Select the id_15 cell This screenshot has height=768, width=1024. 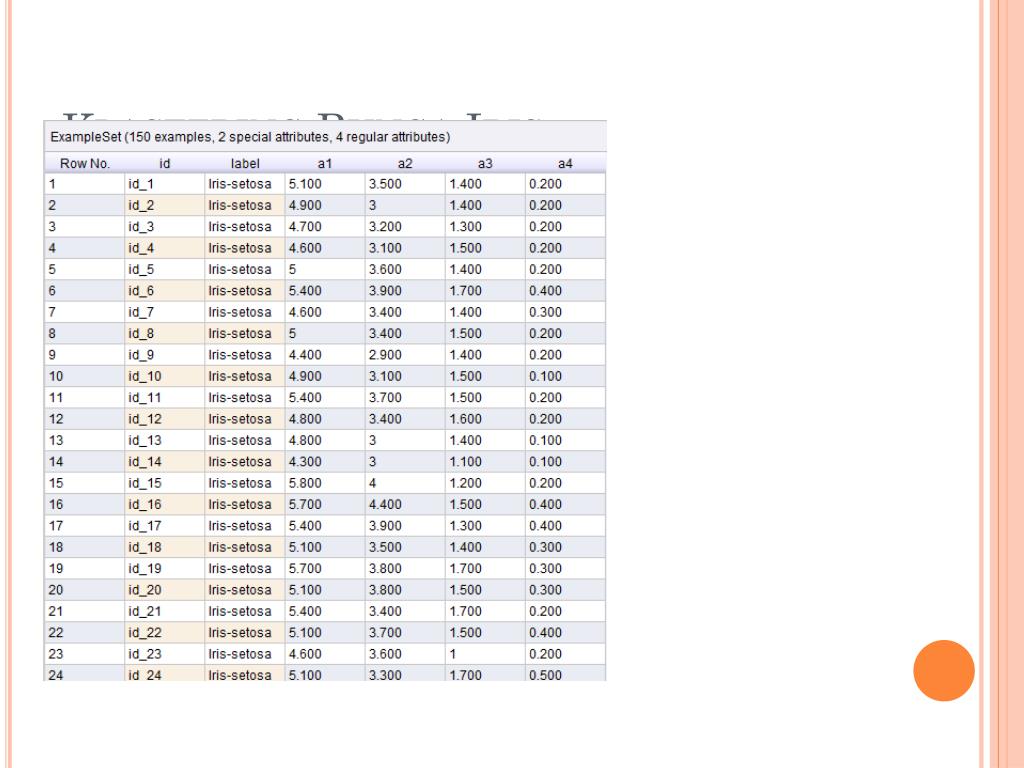(165, 483)
